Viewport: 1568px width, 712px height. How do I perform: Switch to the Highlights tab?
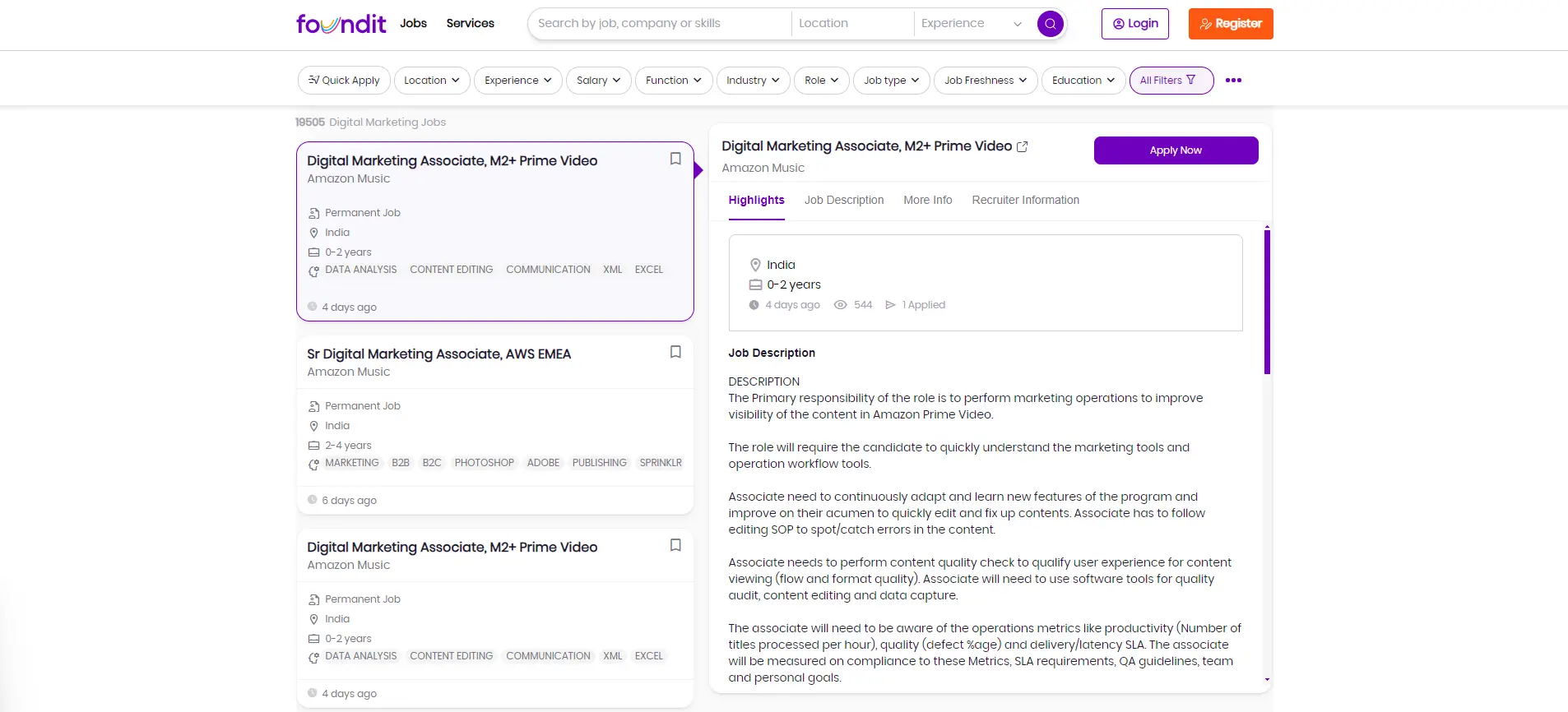tap(756, 200)
